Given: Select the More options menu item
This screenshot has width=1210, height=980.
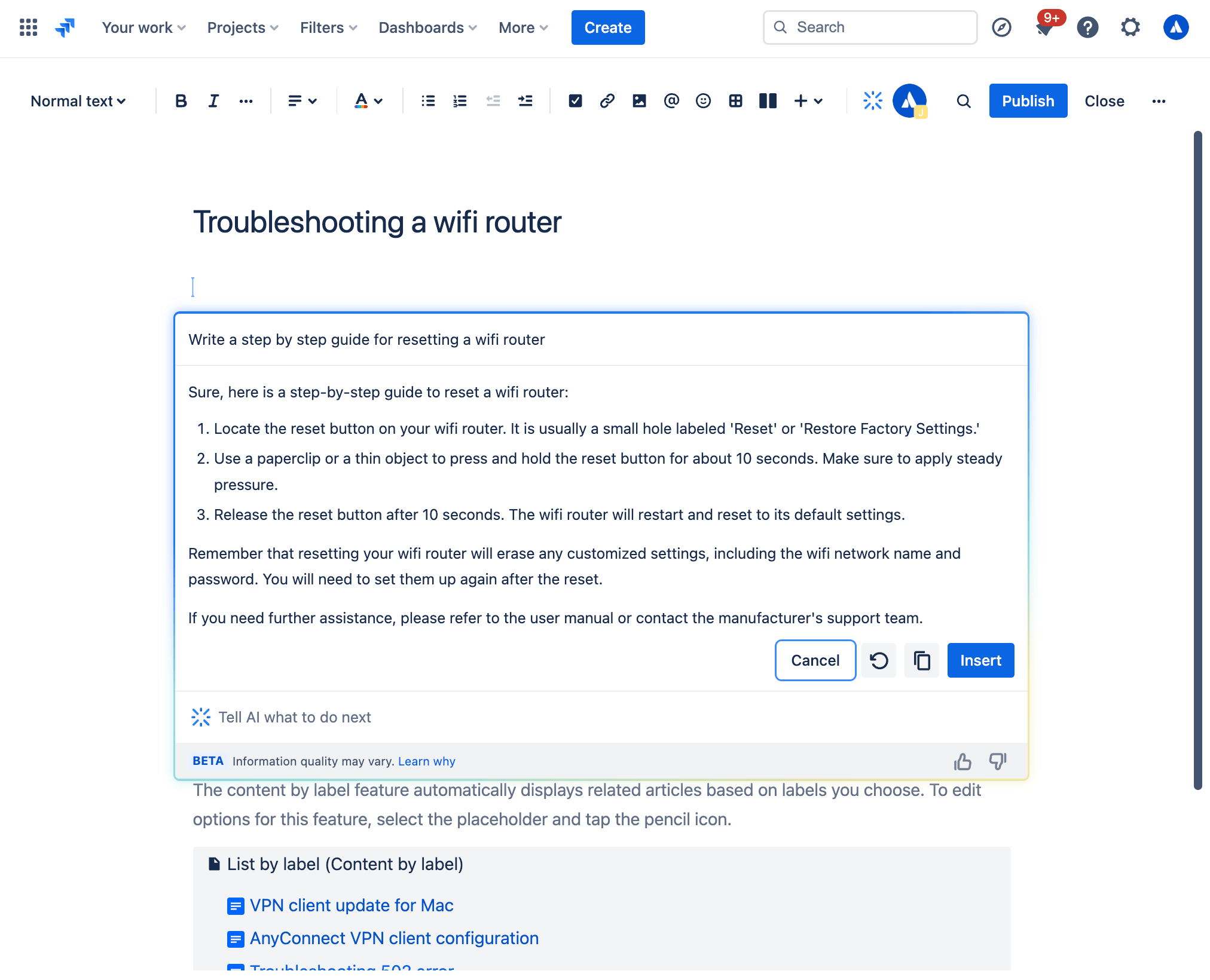Looking at the screenshot, I should point(1159,101).
